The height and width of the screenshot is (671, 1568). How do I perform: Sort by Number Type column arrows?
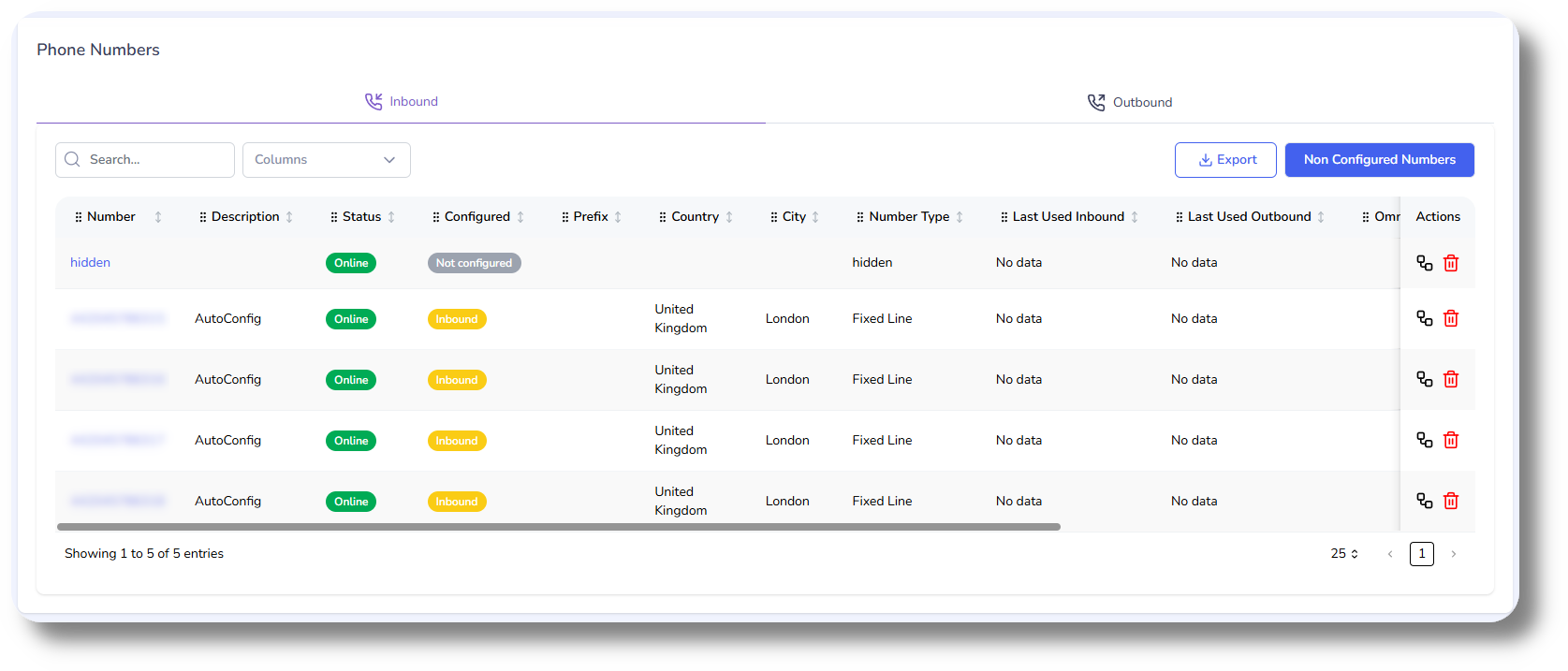[x=960, y=217]
